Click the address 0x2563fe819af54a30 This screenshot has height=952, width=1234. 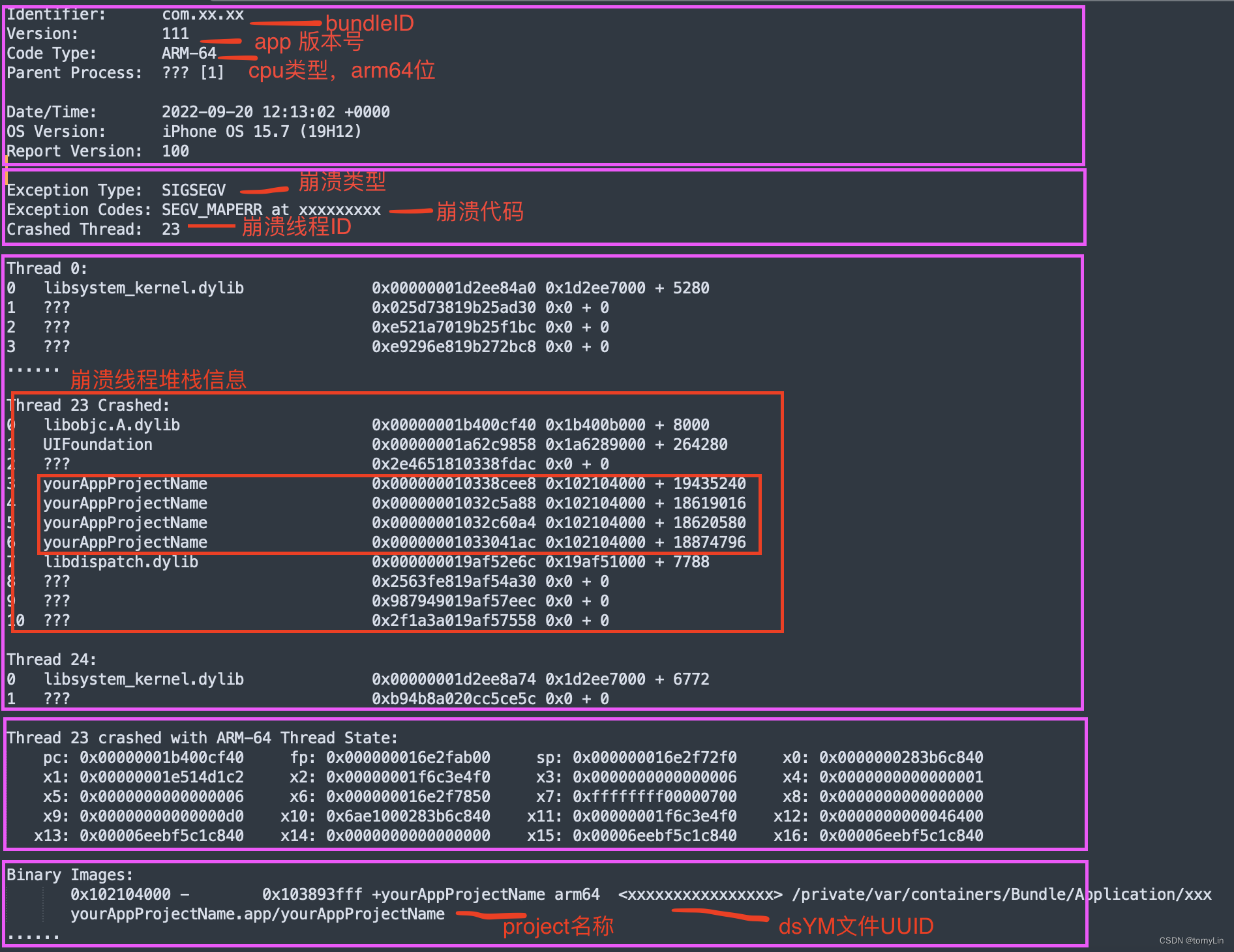(x=454, y=582)
